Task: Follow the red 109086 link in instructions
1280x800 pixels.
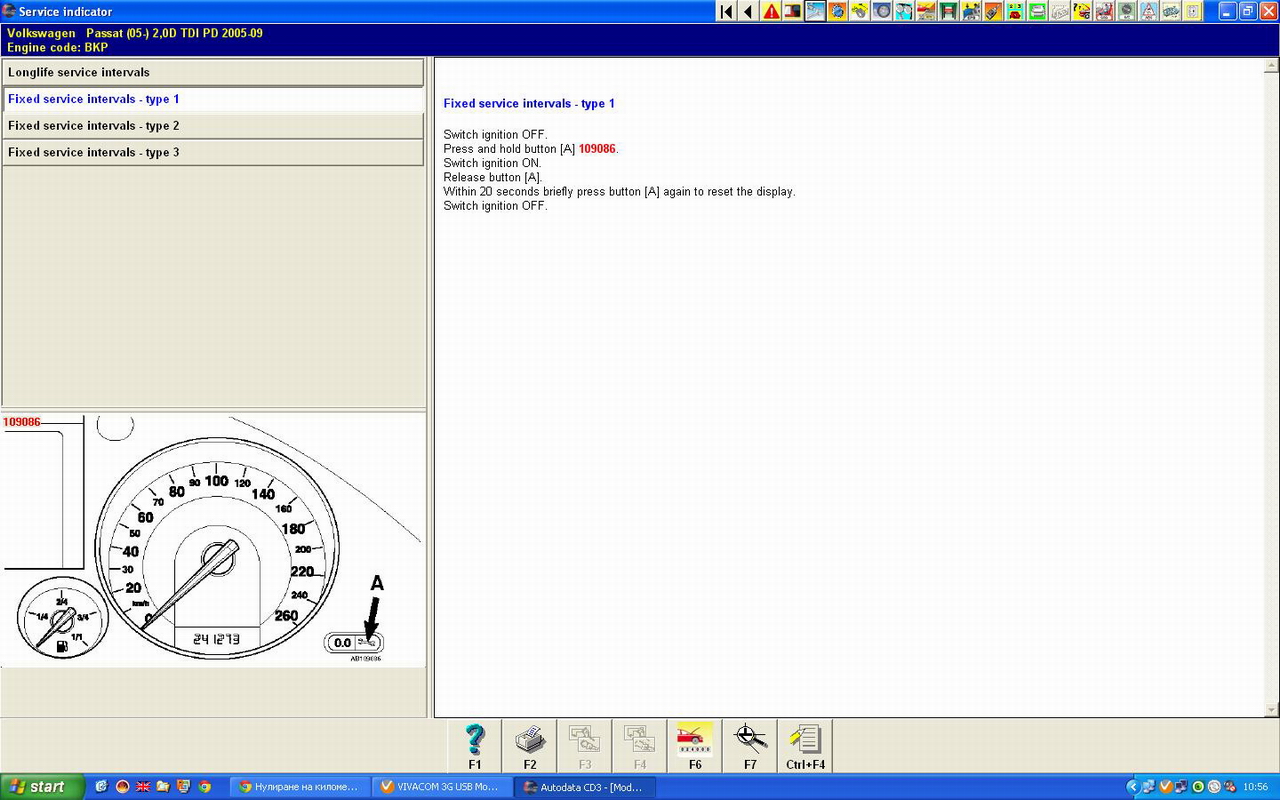Action: tap(597, 149)
